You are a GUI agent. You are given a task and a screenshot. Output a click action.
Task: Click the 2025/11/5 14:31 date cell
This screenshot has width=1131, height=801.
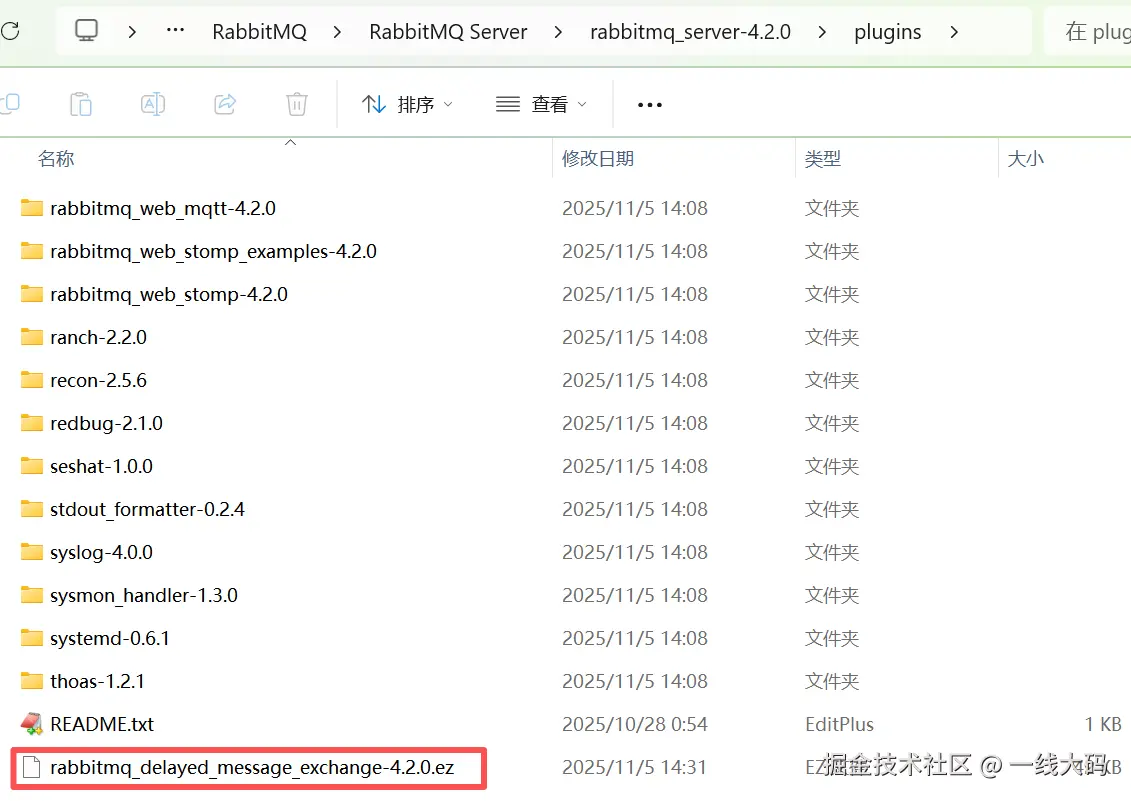click(x=634, y=767)
